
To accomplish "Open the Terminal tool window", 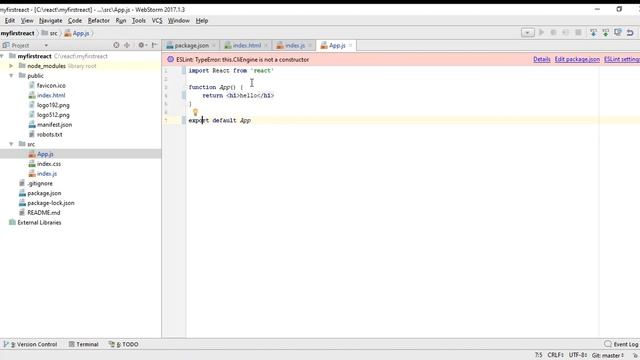I will click(x=84, y=344).
